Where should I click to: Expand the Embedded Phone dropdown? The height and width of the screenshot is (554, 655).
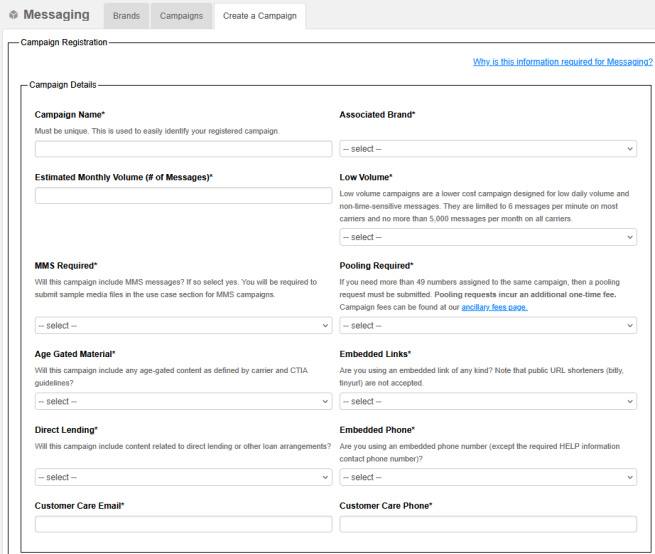488,477
